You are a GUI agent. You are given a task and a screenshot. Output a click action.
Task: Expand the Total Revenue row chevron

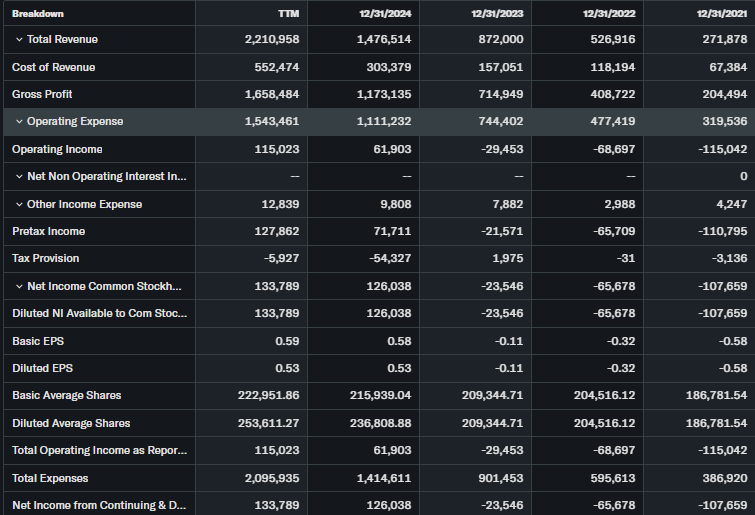(x=19, y=39)
